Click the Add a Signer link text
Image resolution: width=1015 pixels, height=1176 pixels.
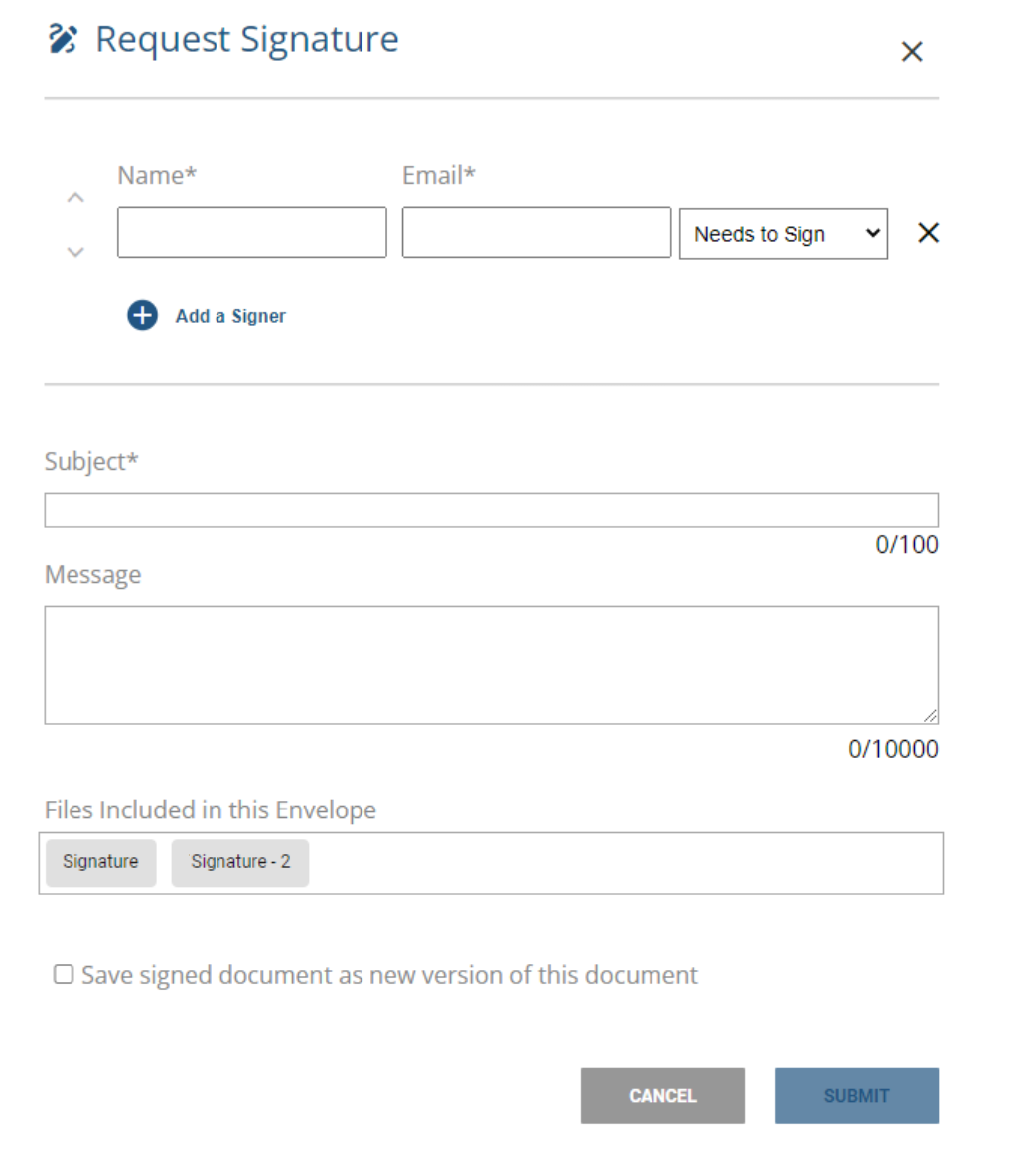pyautogui.click(x=230, y=315)
